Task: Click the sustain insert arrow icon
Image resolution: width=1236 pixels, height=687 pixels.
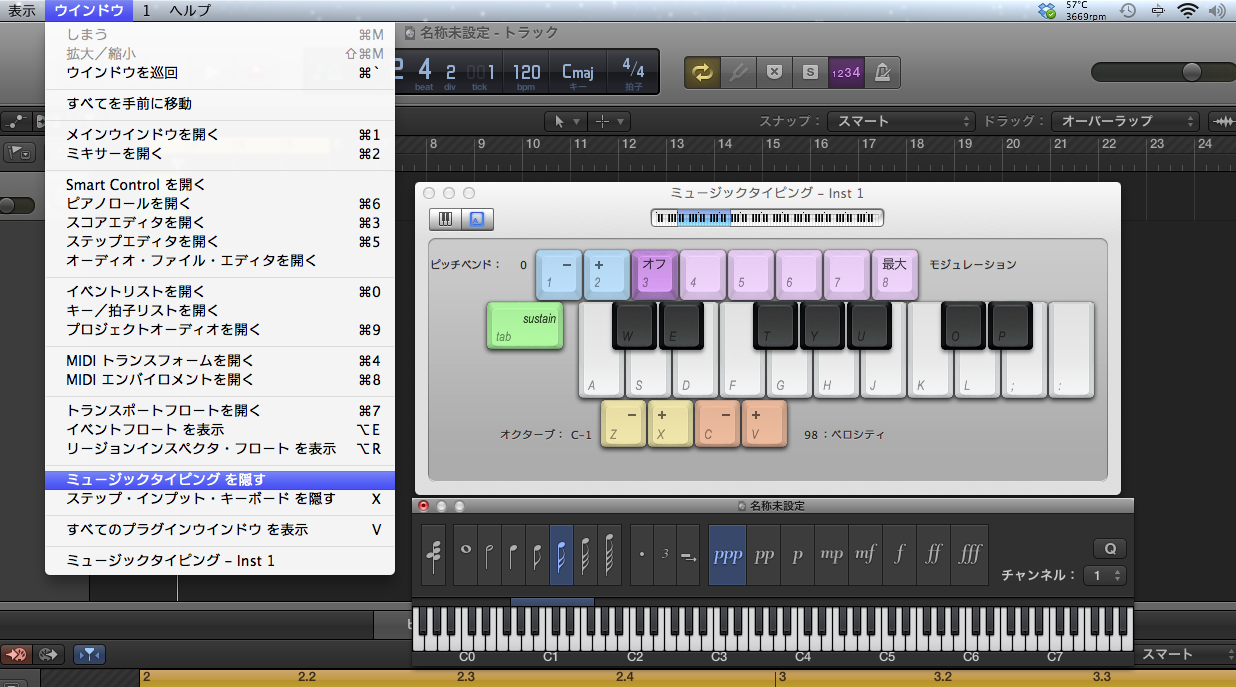Action: click(688, 553)
